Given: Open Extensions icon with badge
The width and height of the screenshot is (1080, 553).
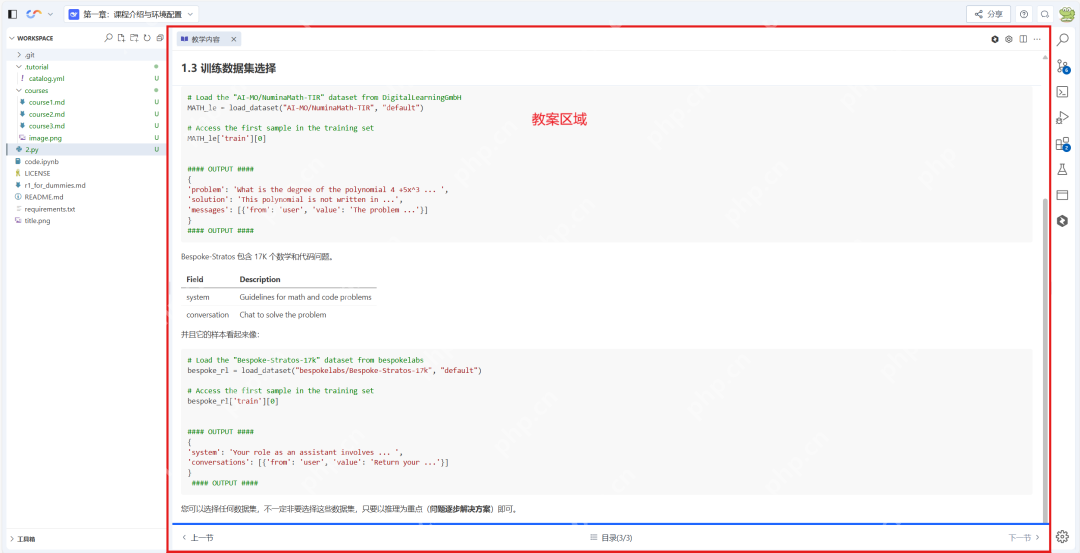Looking at the screenshot, I should 1063,144.
